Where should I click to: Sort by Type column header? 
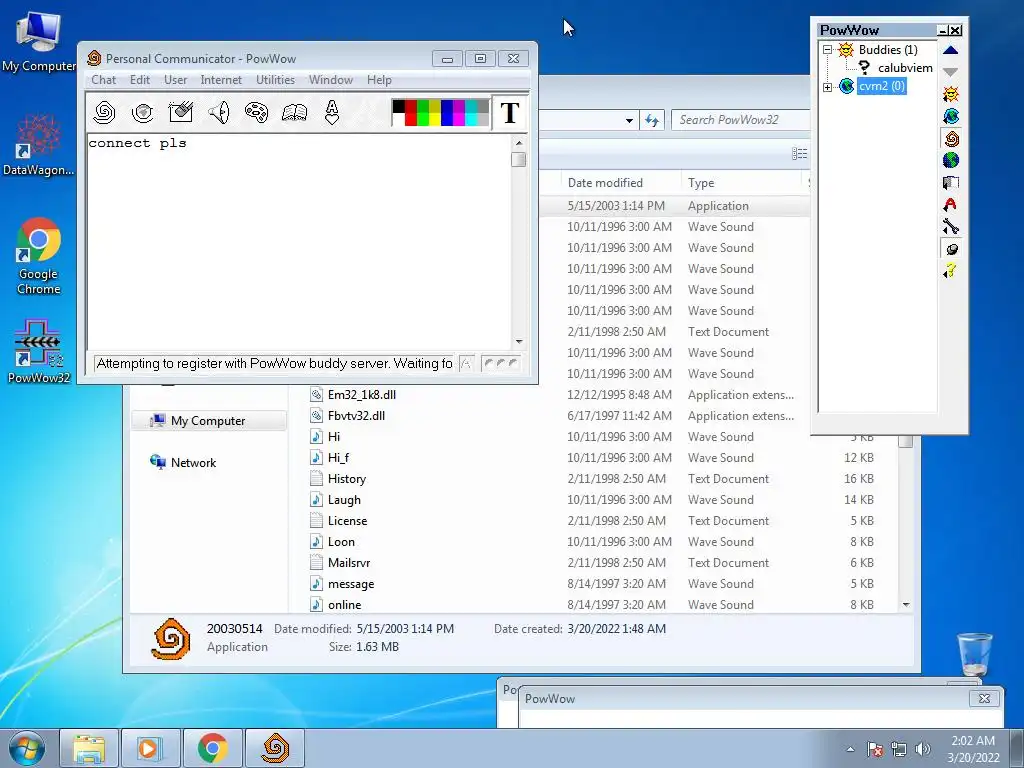(741, 183)
